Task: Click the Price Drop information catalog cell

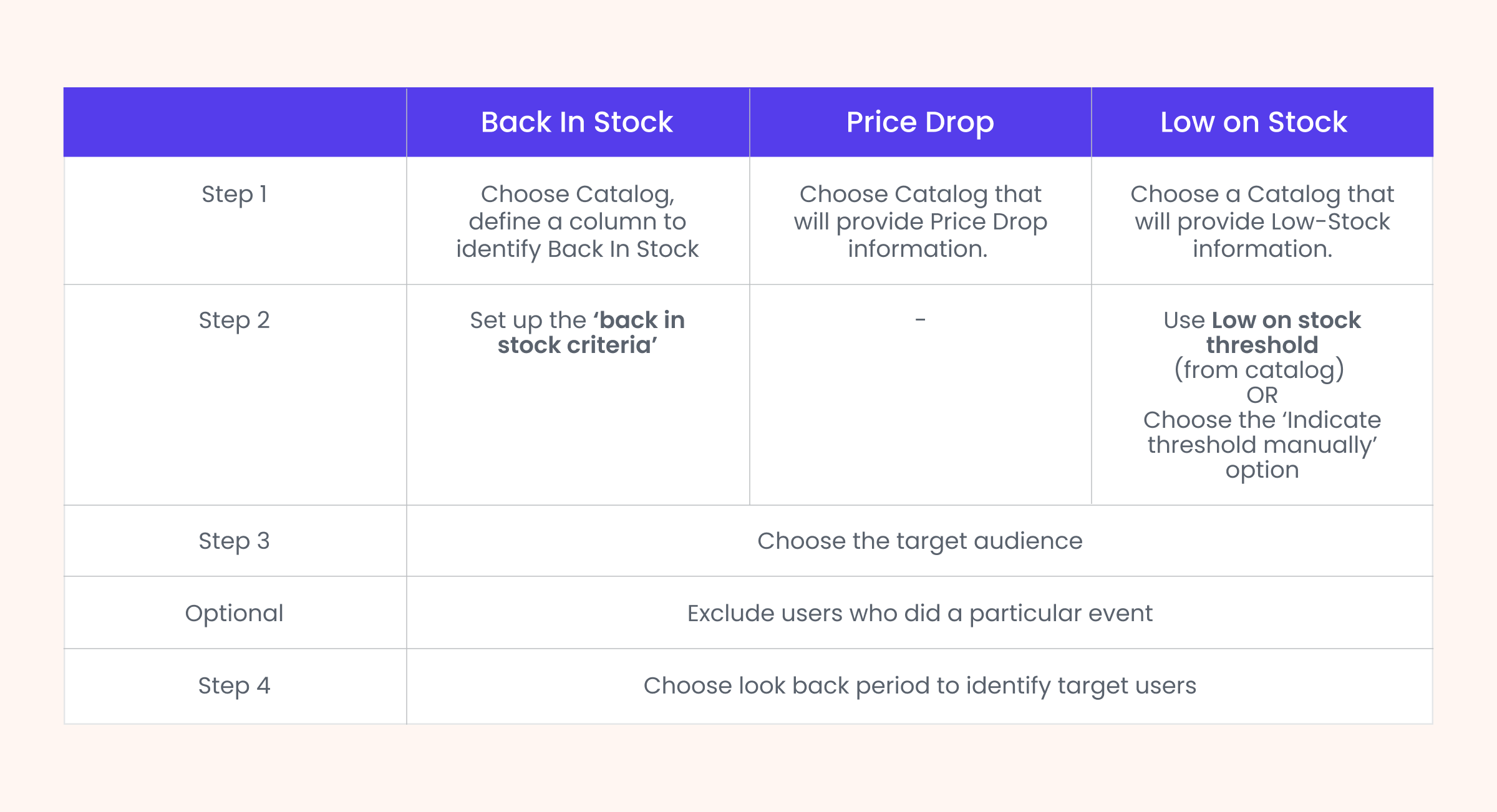Action: [920, 221]
